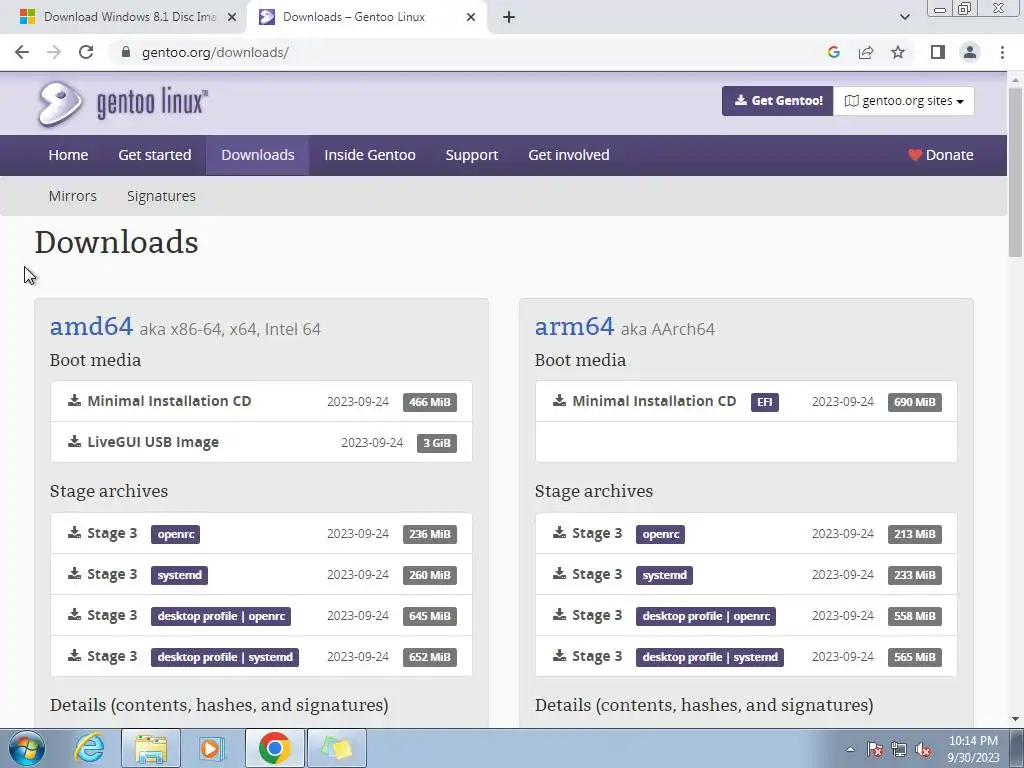Click the Gentoo Linux logo
The width and height of the screenshot is (1024, 768).
122,103
